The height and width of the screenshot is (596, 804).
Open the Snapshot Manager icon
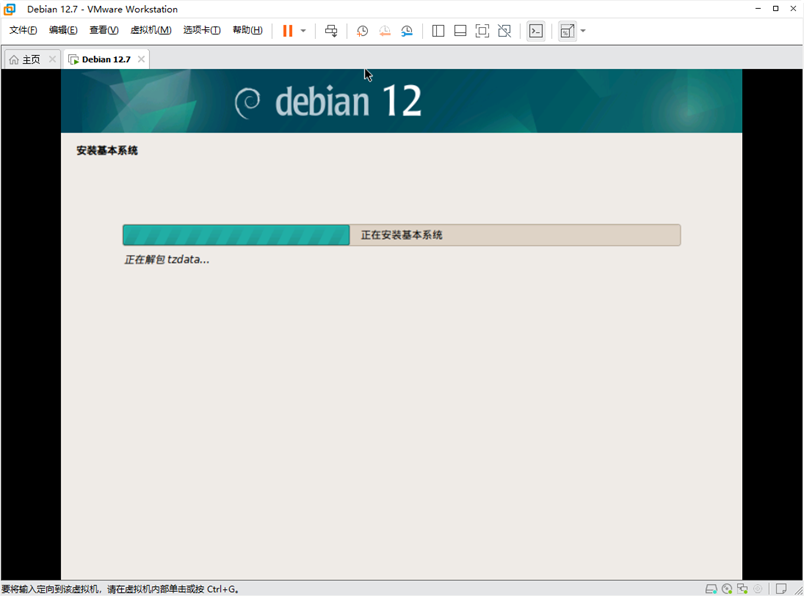(407, 31)
